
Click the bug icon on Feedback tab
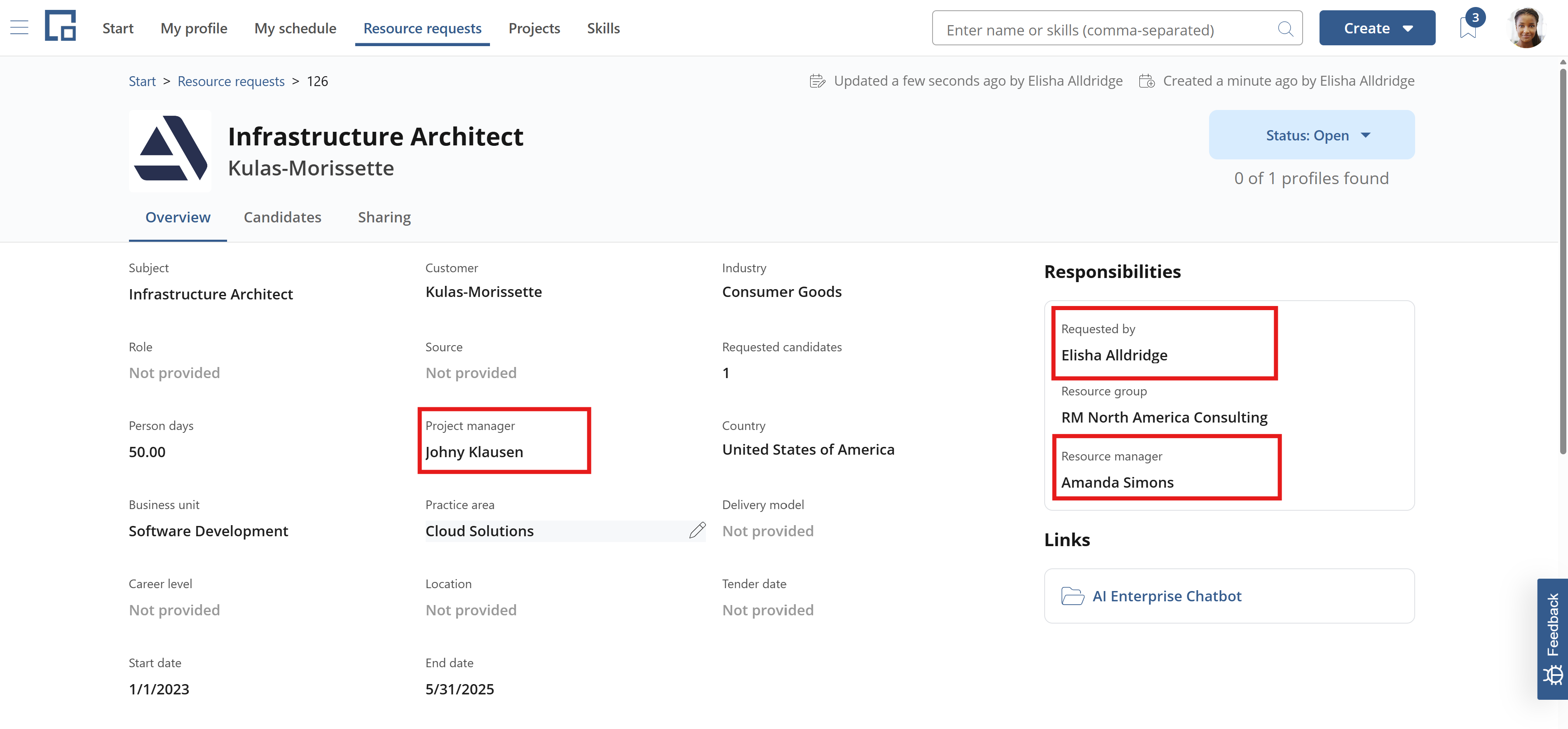1553,675
